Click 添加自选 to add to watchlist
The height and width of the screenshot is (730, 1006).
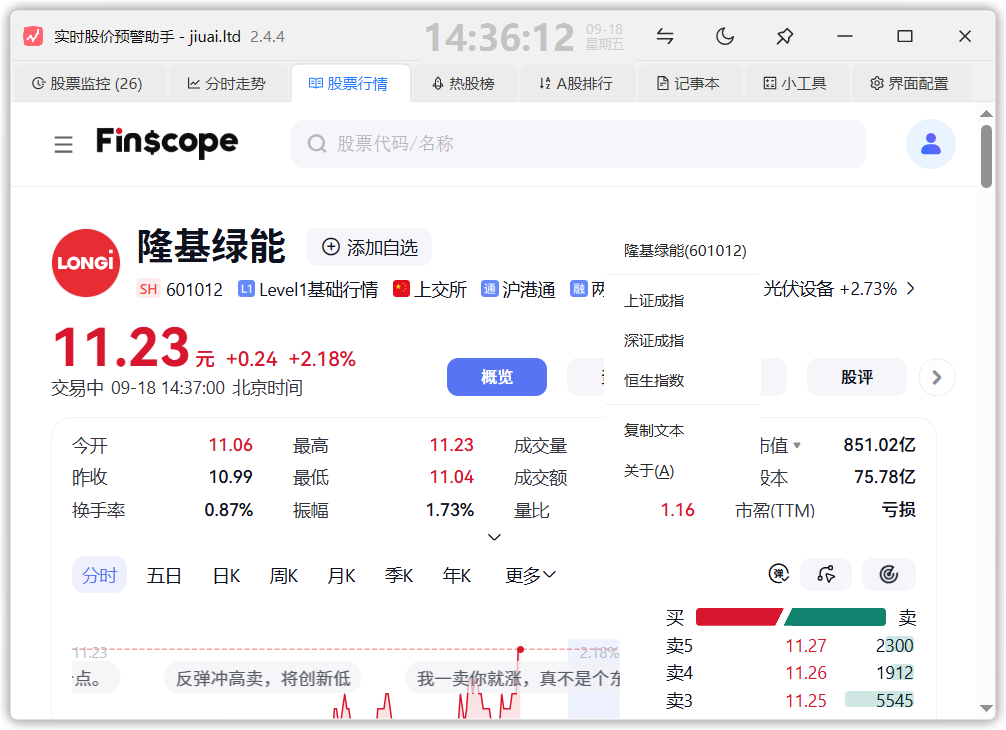(369, 247)
